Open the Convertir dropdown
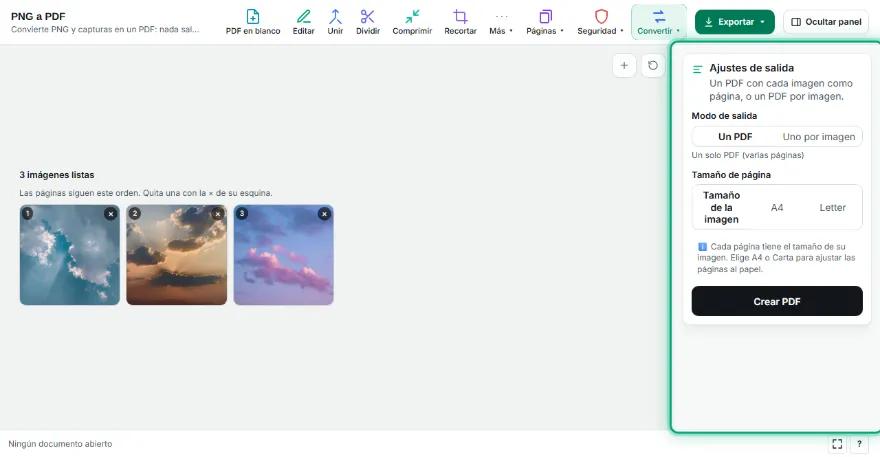 (x=658, y=22)
